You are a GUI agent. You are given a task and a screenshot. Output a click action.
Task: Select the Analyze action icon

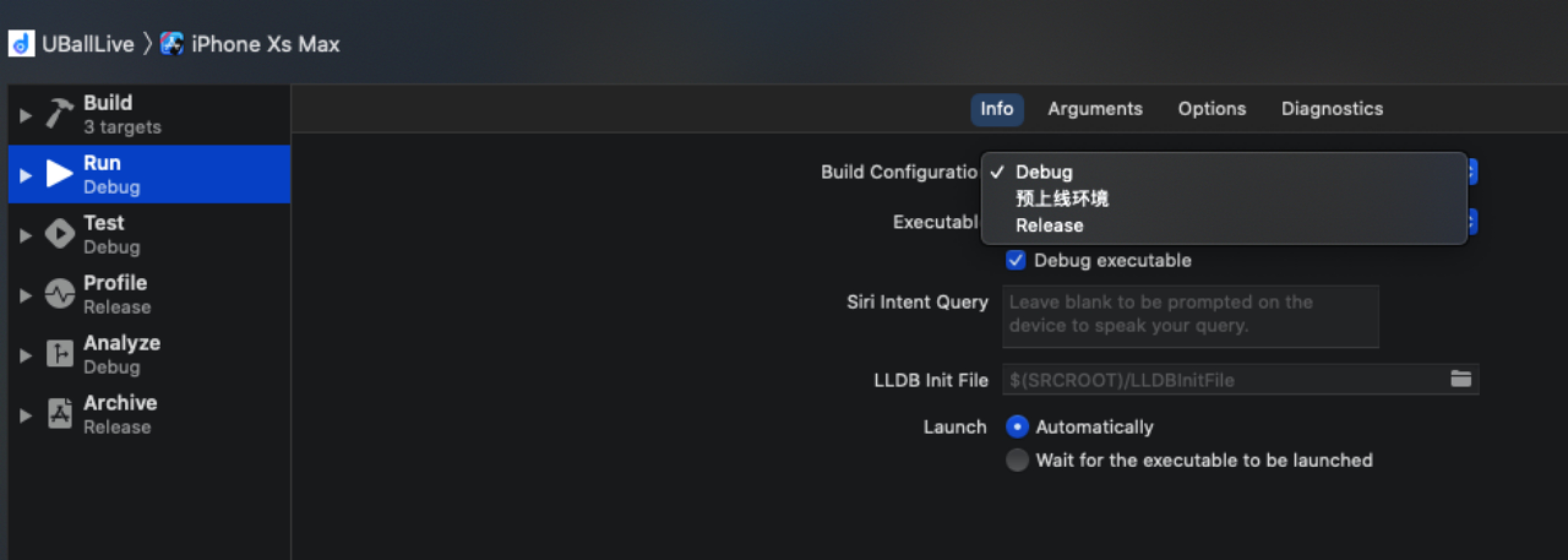click(59, 354)
